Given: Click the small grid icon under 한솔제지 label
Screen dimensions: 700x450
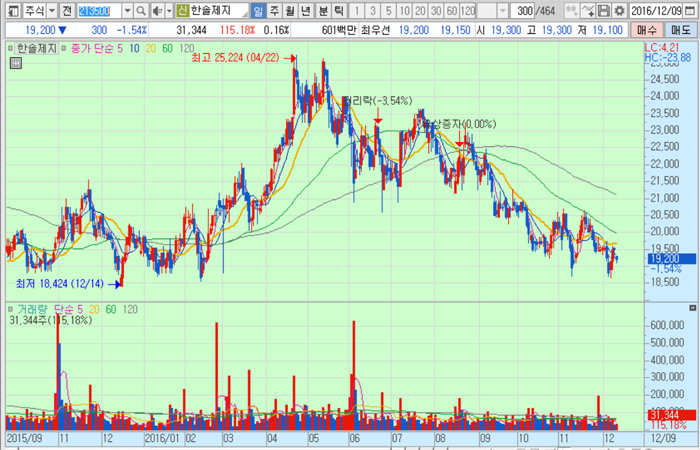Looking at the screenshot, I should coord(16,63).
